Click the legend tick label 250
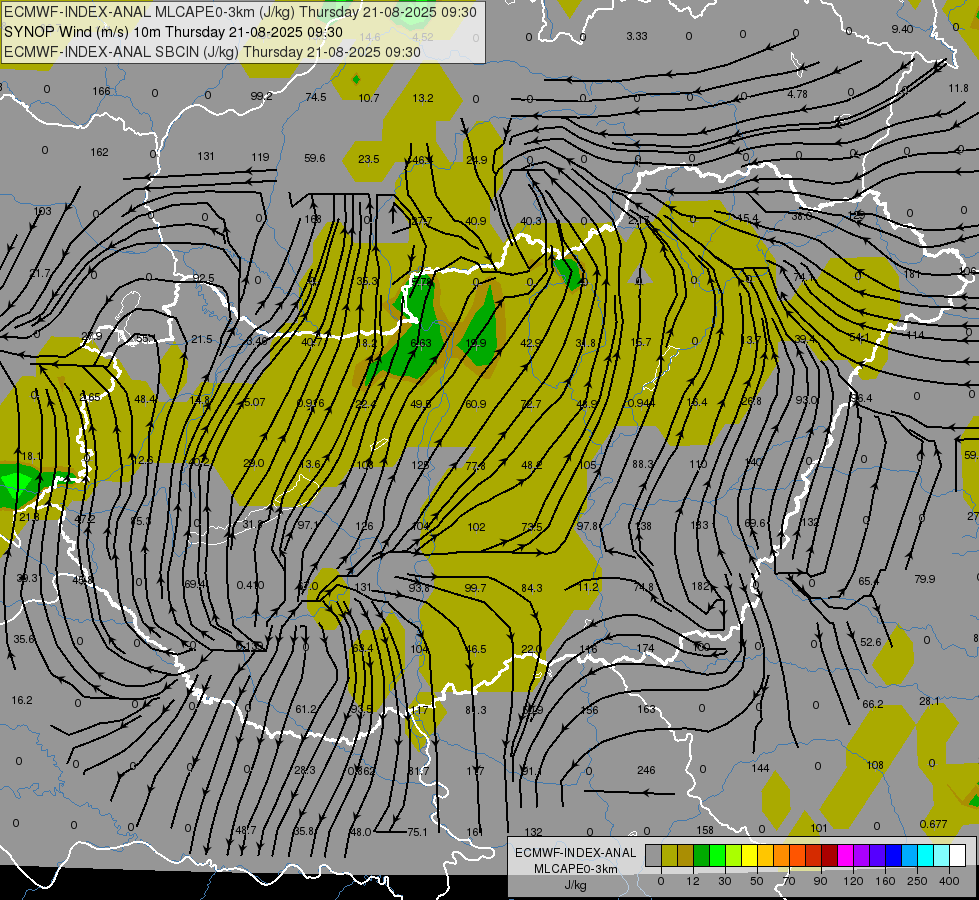 [x=917, y=881]
